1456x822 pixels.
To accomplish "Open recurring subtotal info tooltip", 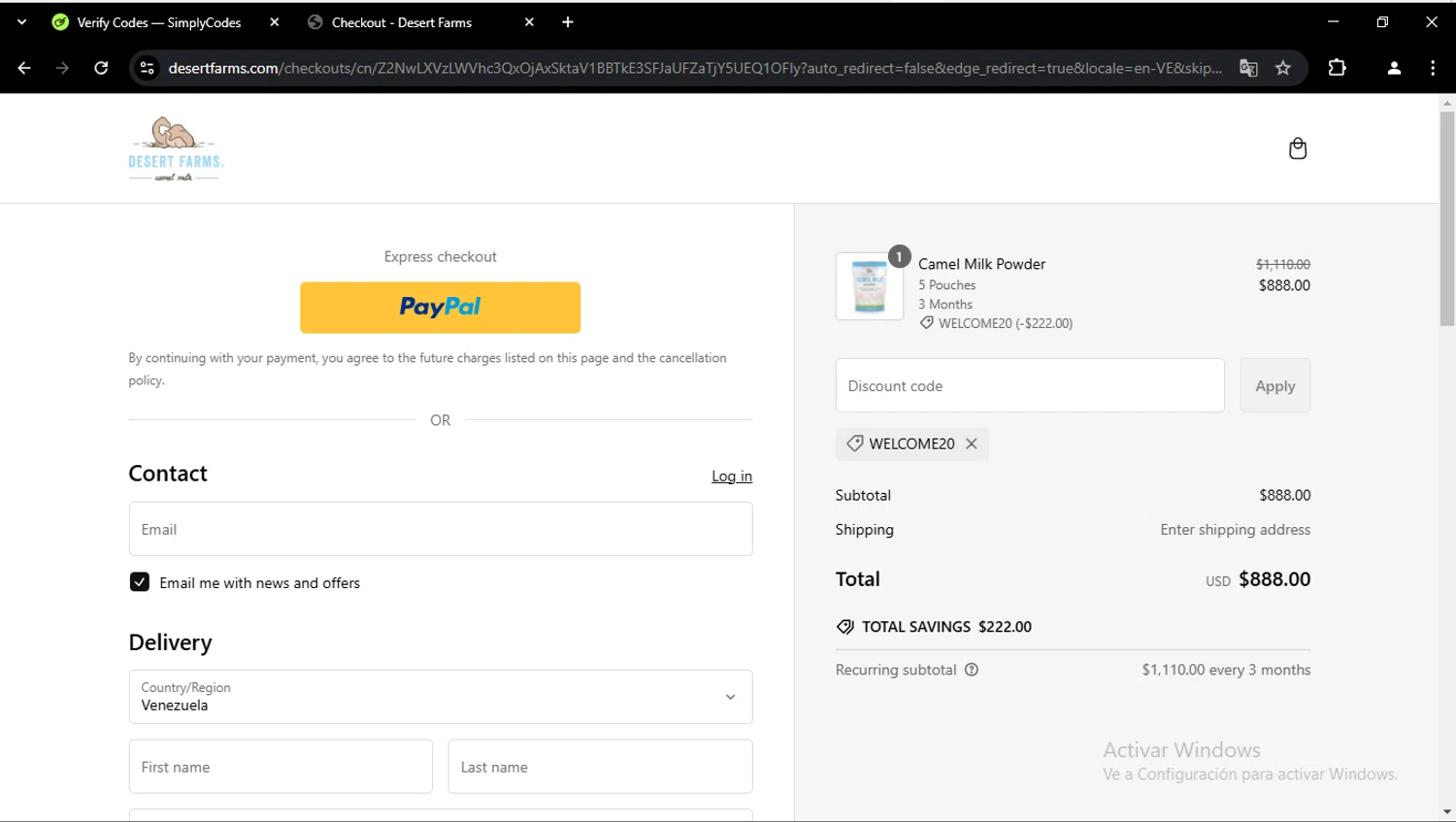I will pos(972,670).
